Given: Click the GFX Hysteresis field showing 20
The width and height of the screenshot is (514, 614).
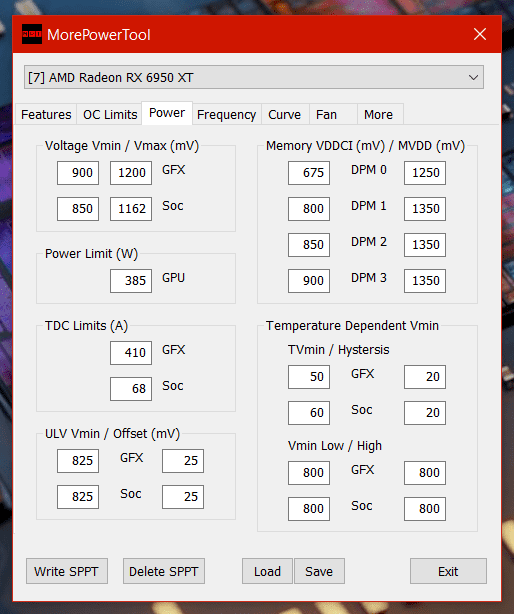Looking at the screenshot, I should pos(425,377).
